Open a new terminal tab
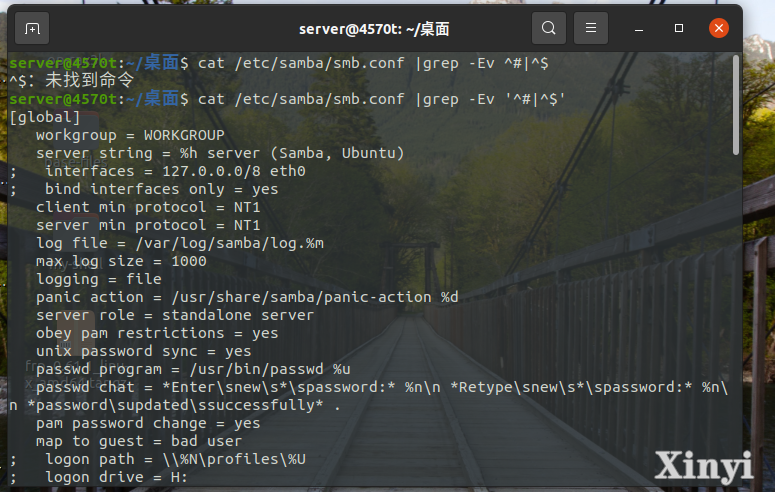The image size is (775, 492). (x=32, y=29)
